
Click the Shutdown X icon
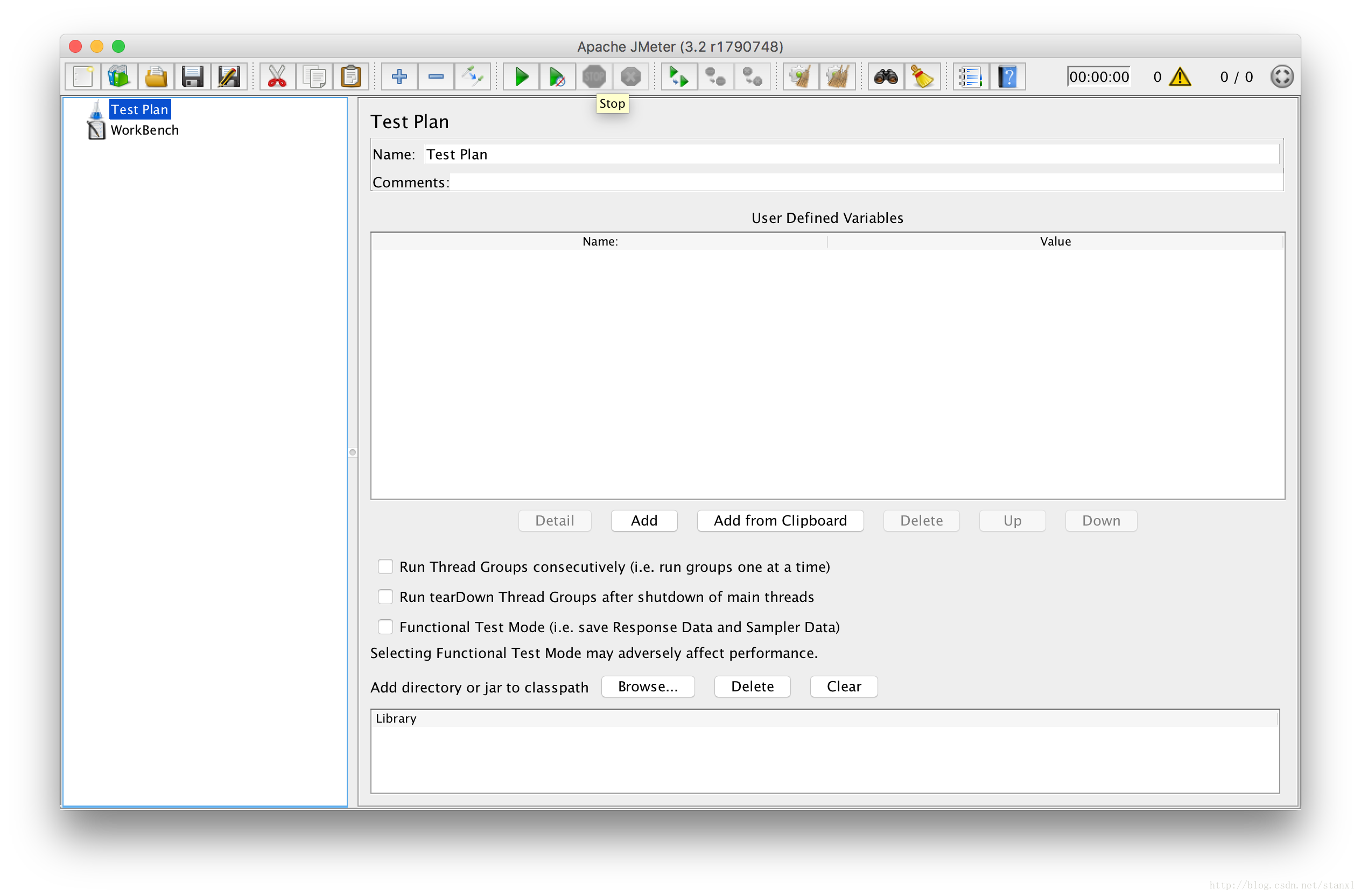pos(631,76)
